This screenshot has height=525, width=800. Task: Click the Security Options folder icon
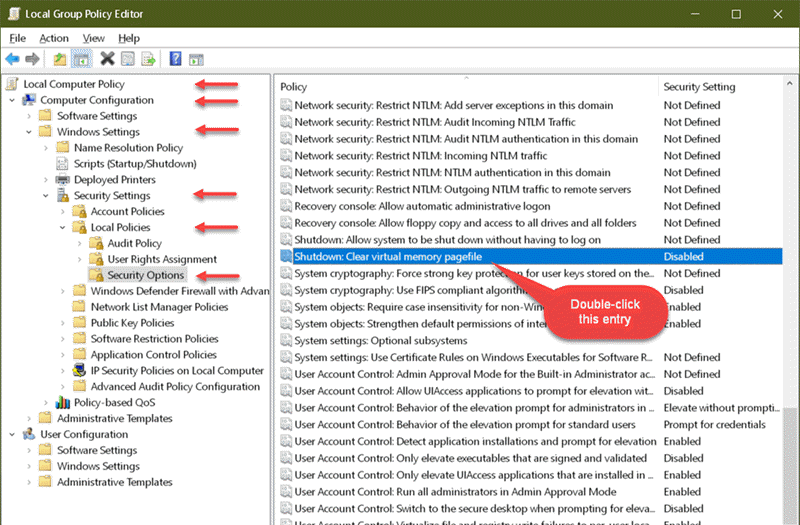click(96, 274)
